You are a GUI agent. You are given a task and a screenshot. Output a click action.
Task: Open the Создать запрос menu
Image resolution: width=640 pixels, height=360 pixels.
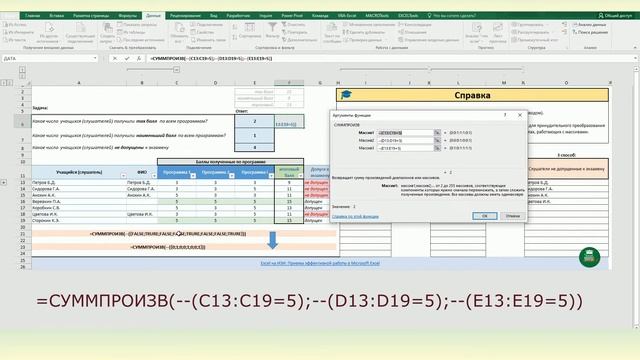click(x=107, y=33)
